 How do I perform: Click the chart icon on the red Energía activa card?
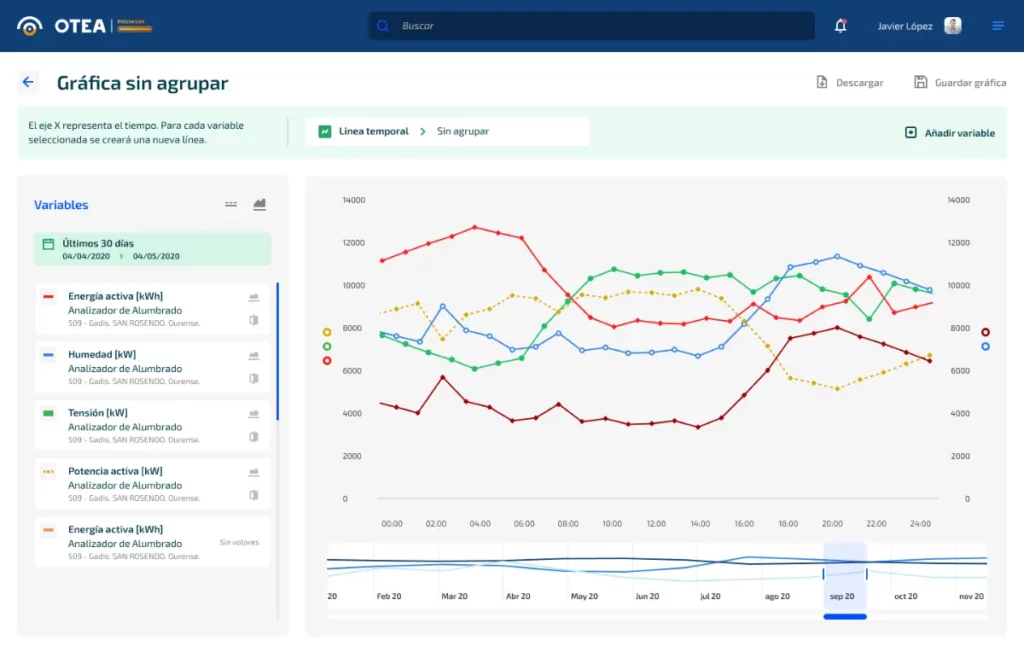(x=254, y=298)
